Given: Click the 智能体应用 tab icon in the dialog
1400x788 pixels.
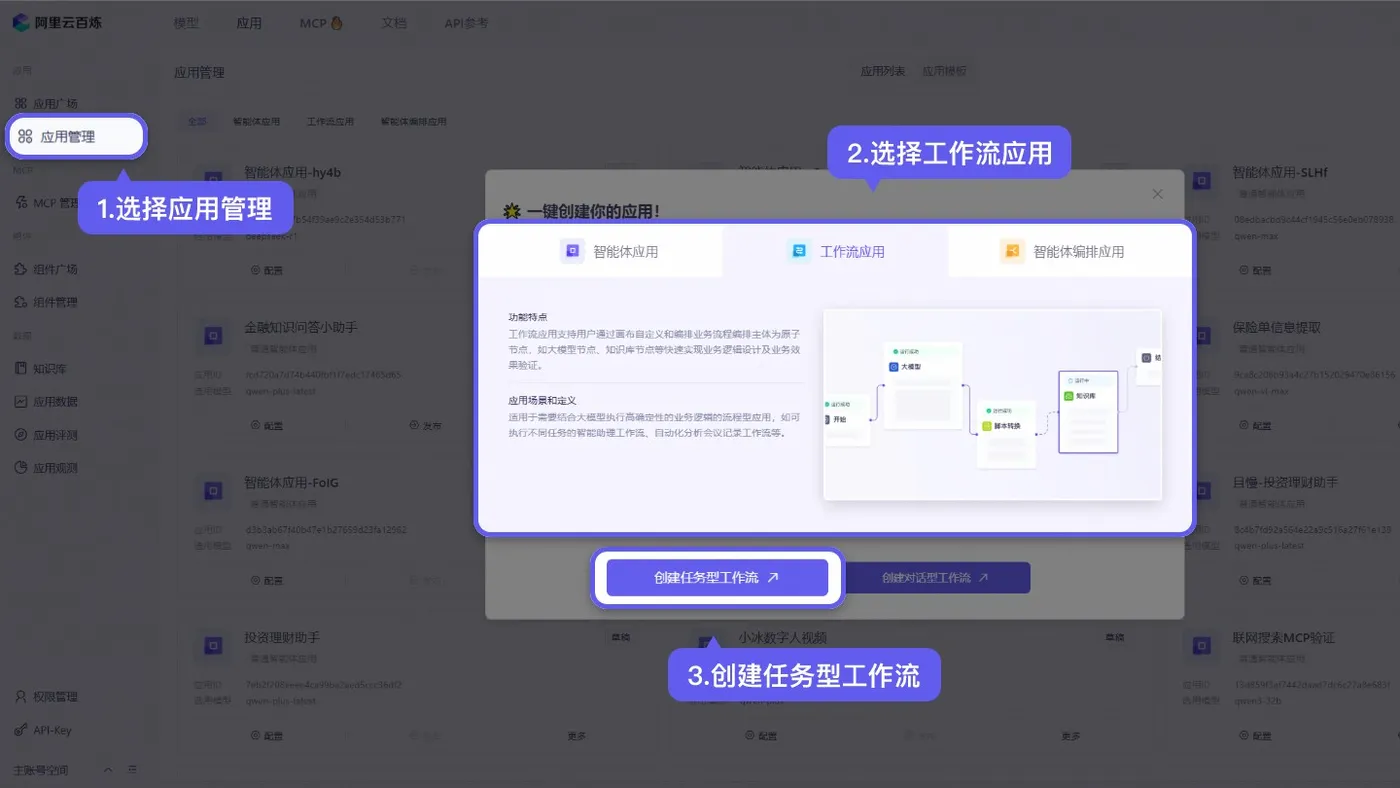Looking at the screenshot, I should (572, 252).
